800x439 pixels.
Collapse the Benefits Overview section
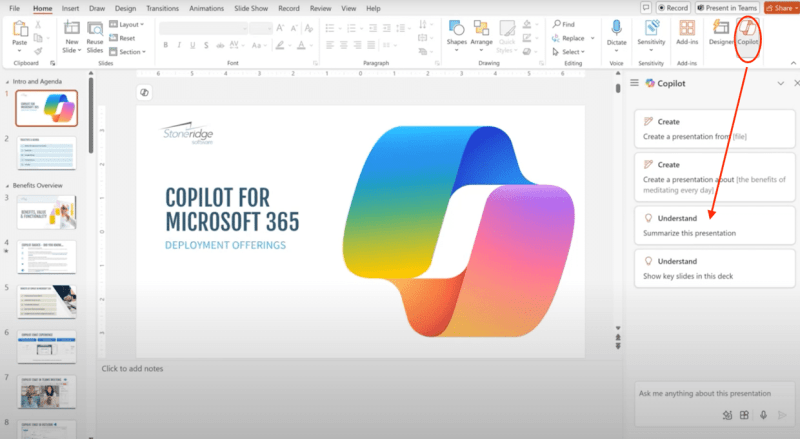(7, 186)
